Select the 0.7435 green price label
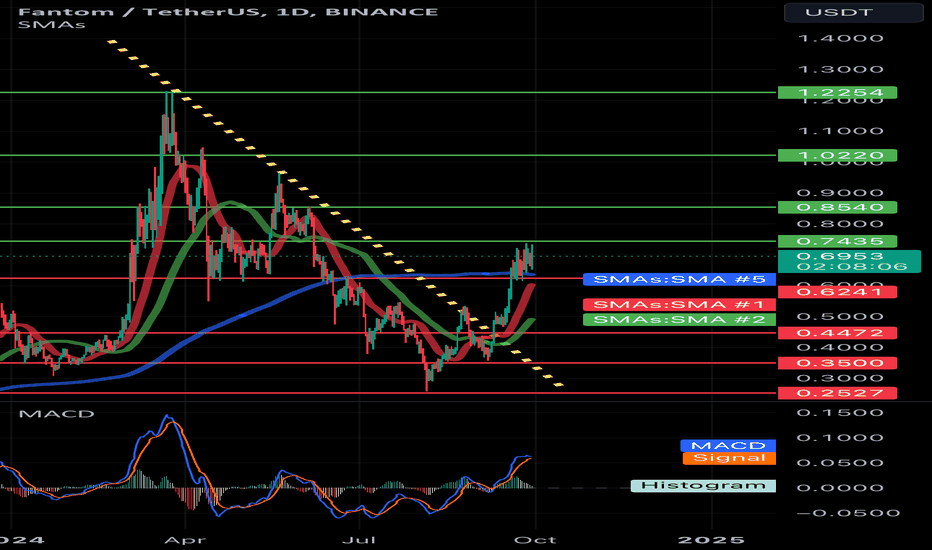This screenshot has width=932, height=550. (x=837, y=241)
